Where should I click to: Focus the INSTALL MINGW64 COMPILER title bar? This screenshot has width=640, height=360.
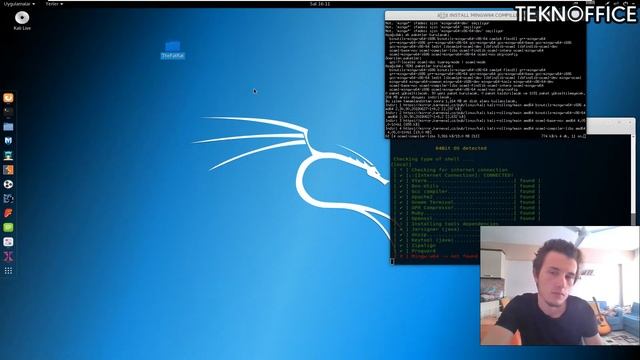pyautogui.click(x=485, y=16)
